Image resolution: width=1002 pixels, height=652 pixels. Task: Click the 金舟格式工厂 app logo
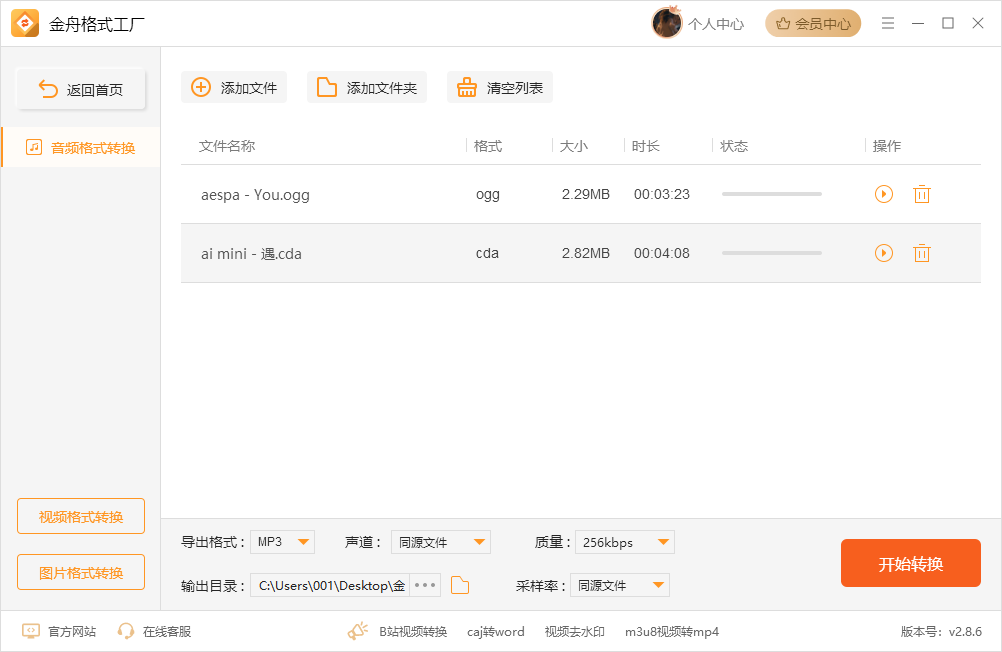pyautogui.click(x=25, y=23)
